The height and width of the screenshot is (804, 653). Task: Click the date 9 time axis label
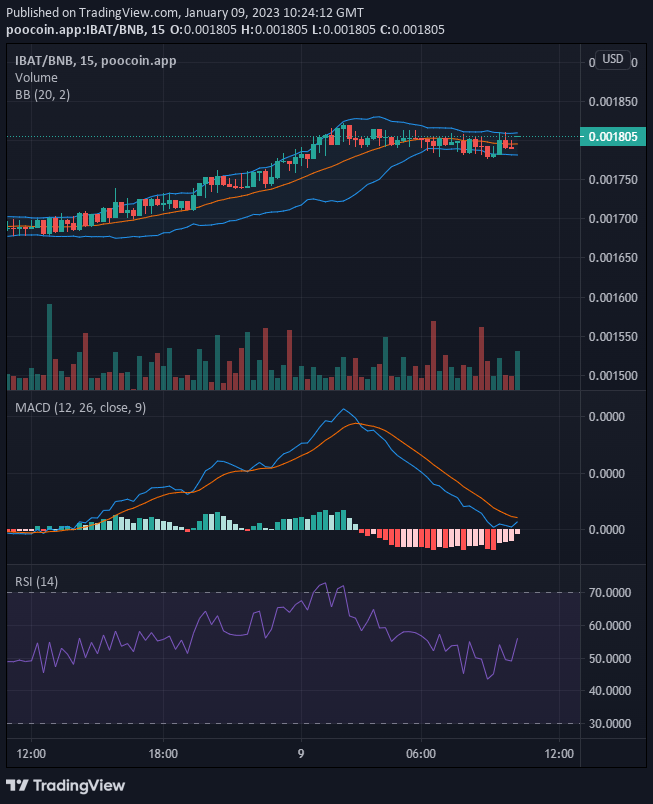(301, 754)
